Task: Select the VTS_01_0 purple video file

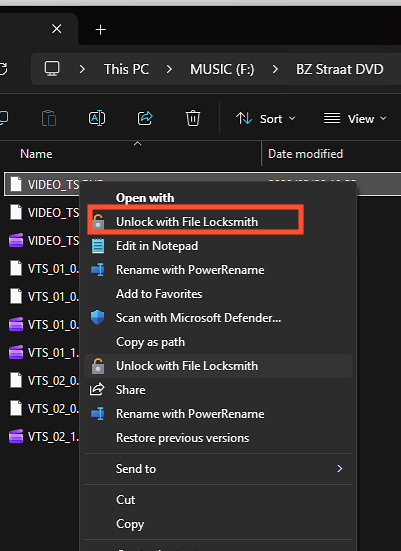Action: (45, 325)
